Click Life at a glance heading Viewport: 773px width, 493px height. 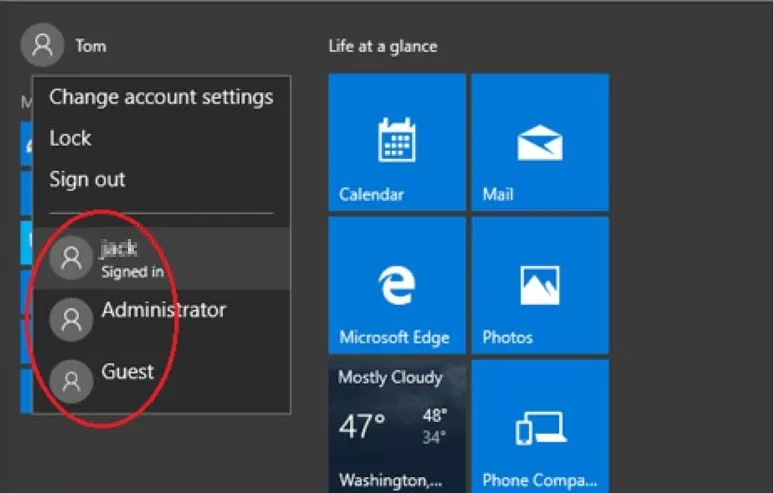point(383,46)
